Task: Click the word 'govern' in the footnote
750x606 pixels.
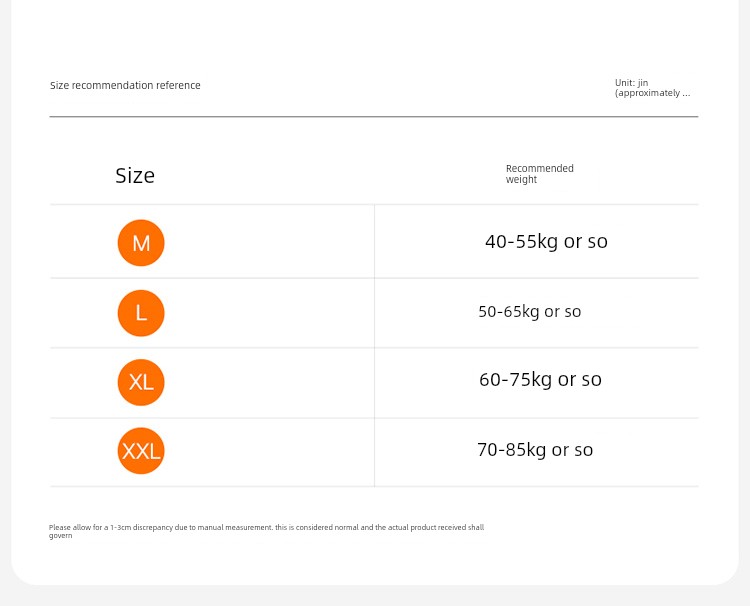Action: (x=61, y=536)
